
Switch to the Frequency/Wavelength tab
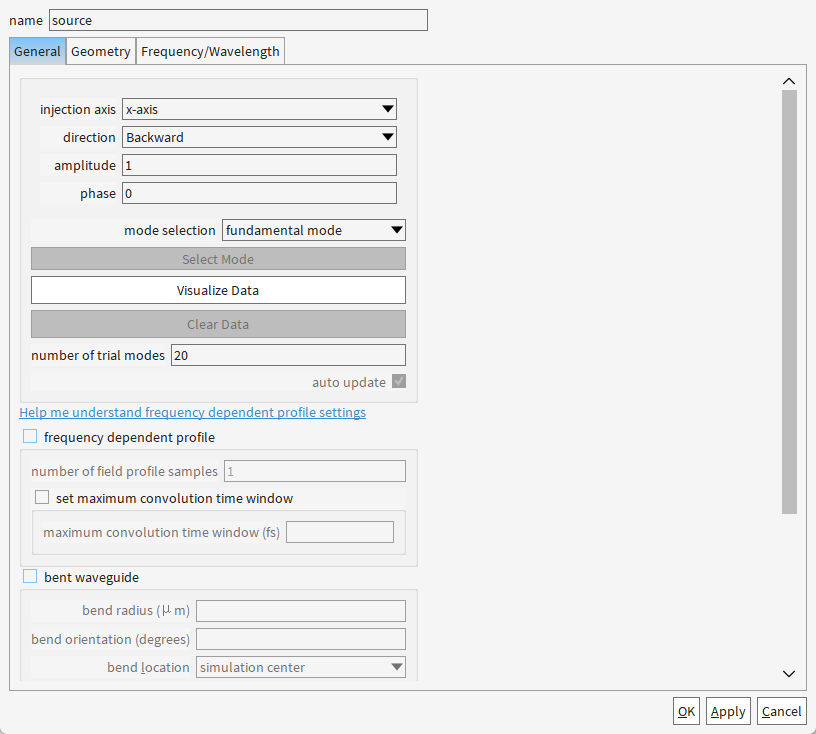[210, 52]
